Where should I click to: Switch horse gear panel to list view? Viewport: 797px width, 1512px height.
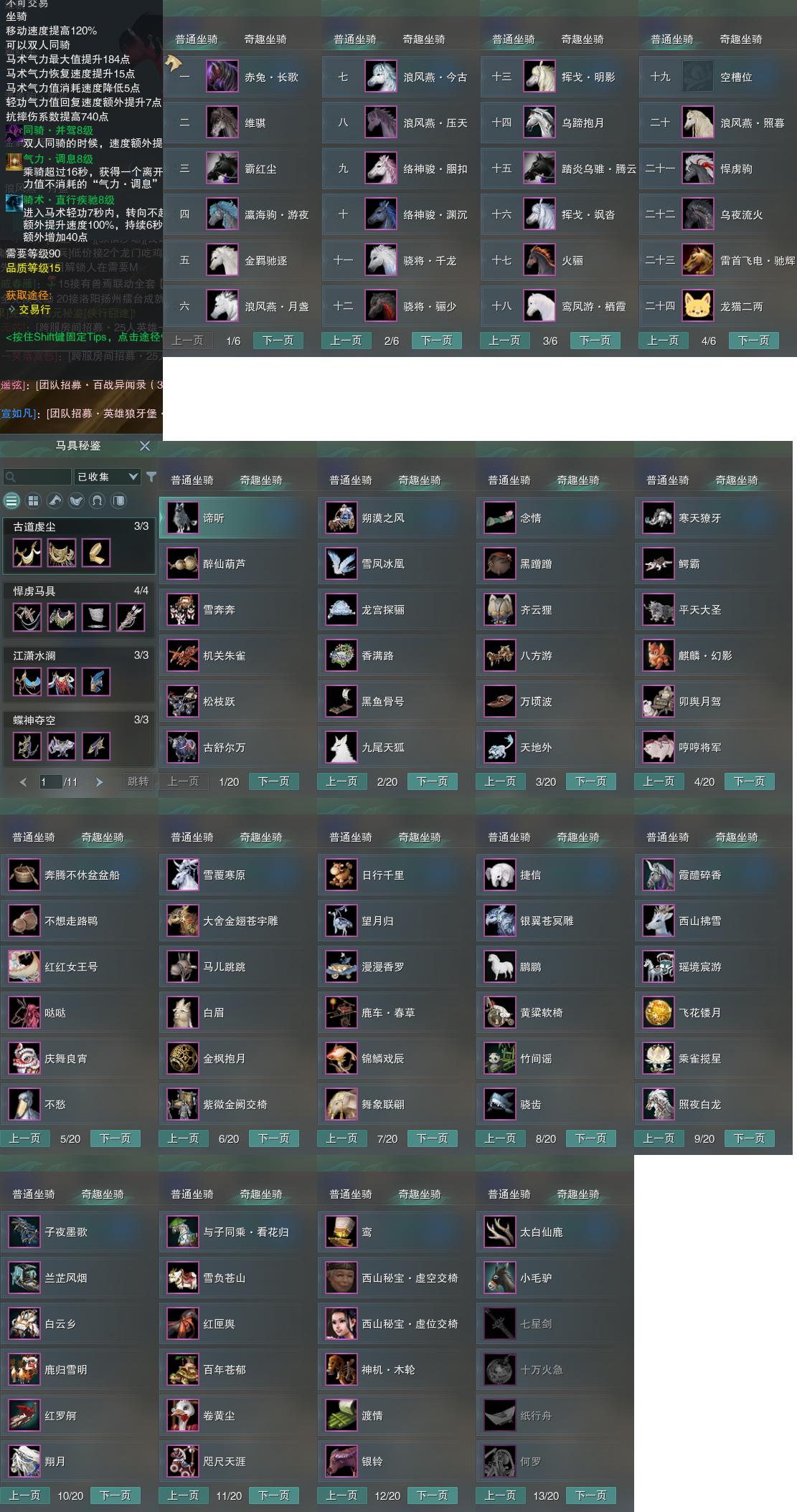pyautogui.click(x=11, y=500)
